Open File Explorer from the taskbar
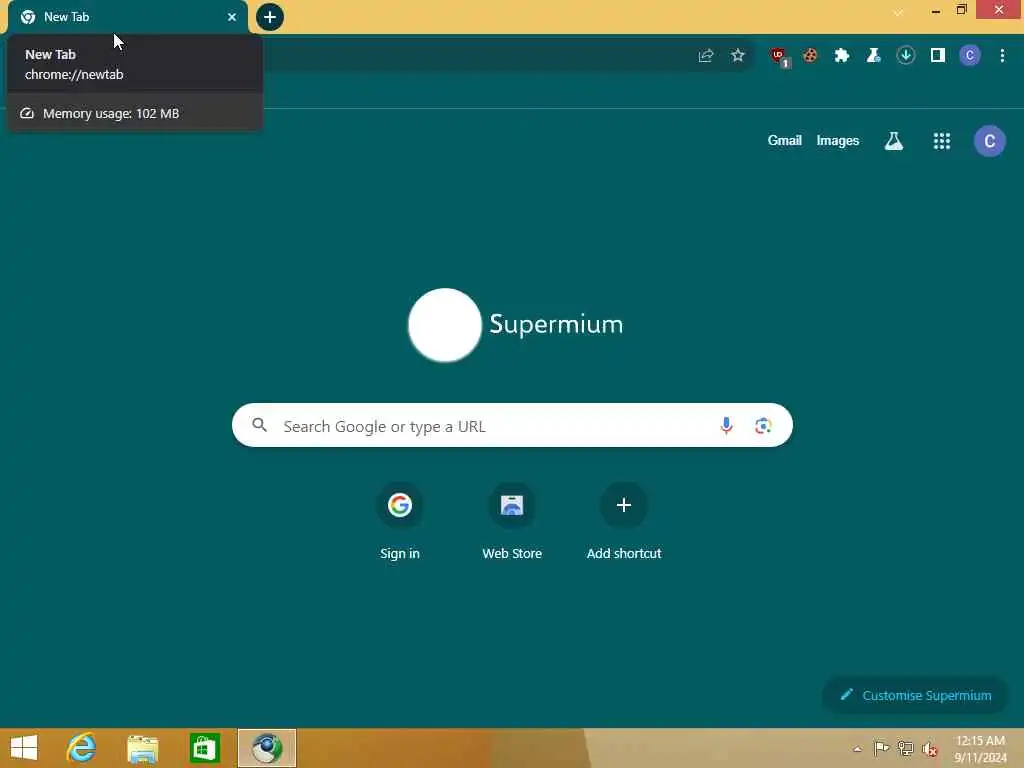The width and height of the screenshot is (1024, 768). coord(142,748)
